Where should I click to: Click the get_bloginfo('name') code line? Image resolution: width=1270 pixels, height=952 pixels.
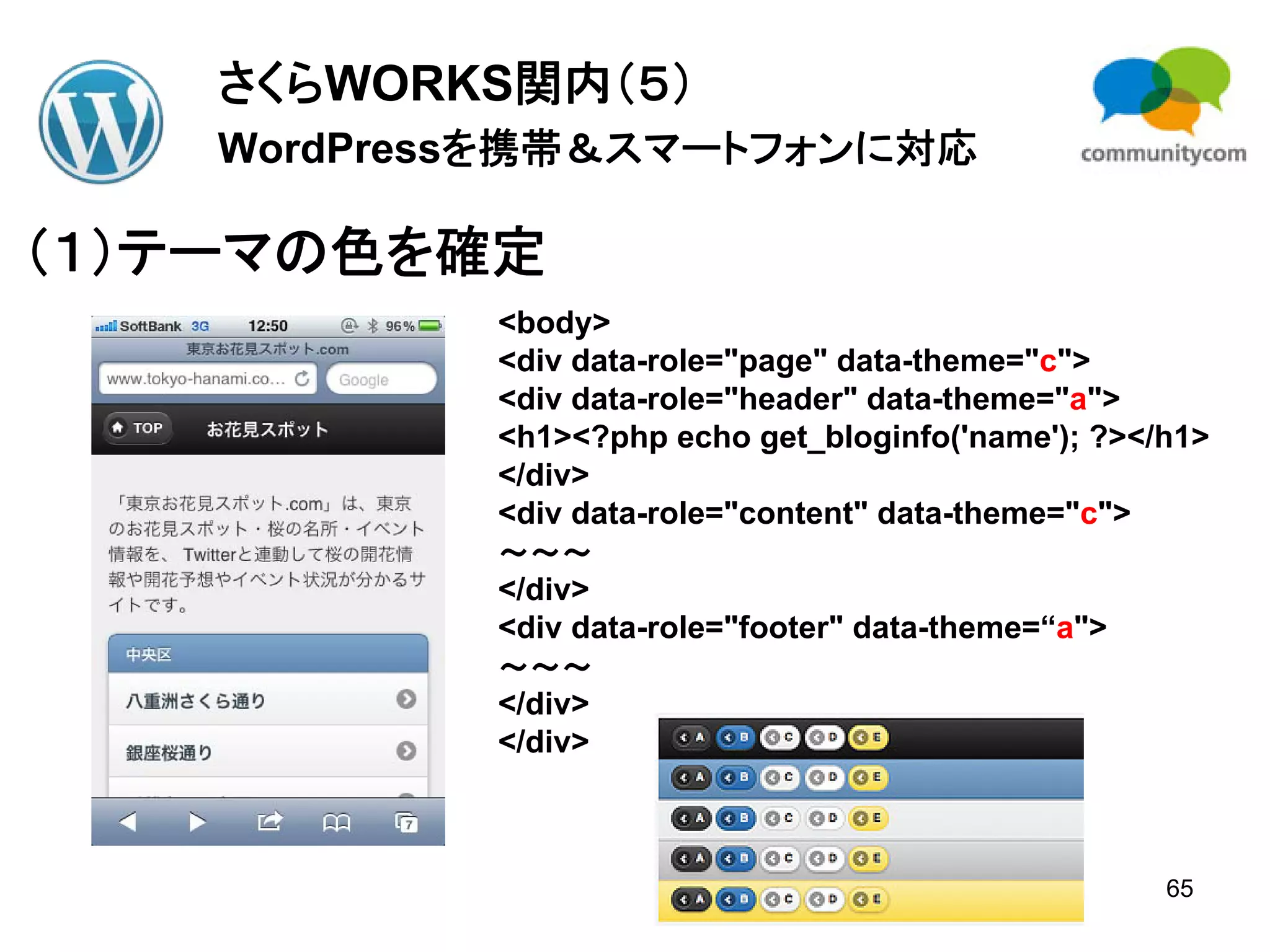[x=853, y=437]
